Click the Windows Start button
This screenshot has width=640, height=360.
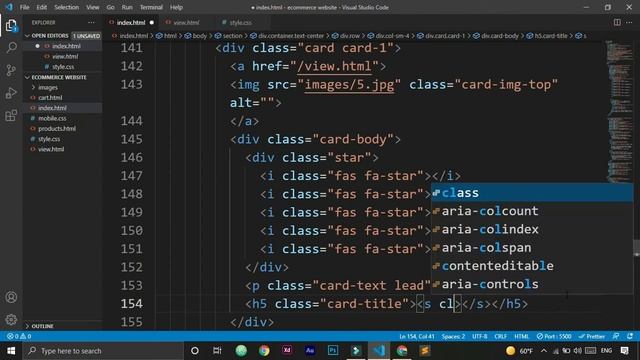tap(11, 351)
